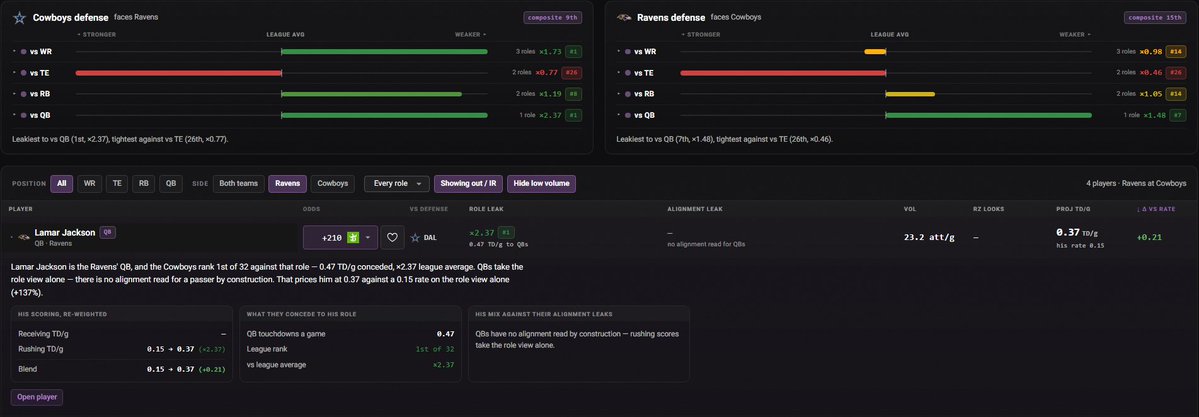Click the purple dot beside Ravens vs RB
The width and height of the screenshot is (1199, 417).
(x=628, y=94)
